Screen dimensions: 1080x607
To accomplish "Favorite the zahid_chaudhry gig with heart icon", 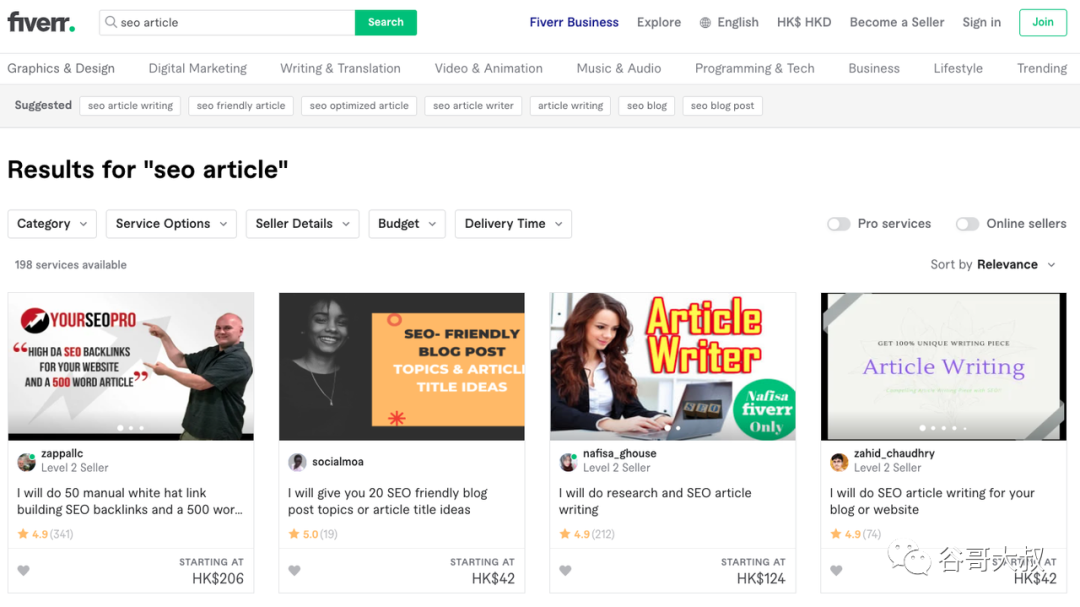I will coord(836,570).
